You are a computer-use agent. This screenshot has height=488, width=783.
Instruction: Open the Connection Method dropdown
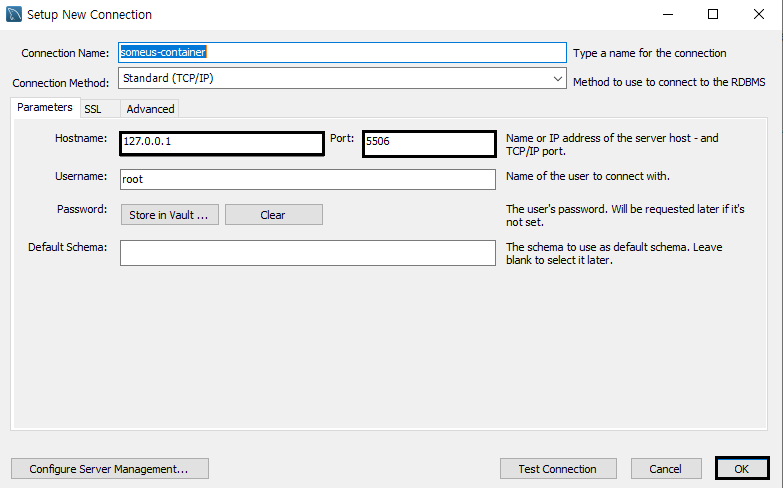click(342, 78)
